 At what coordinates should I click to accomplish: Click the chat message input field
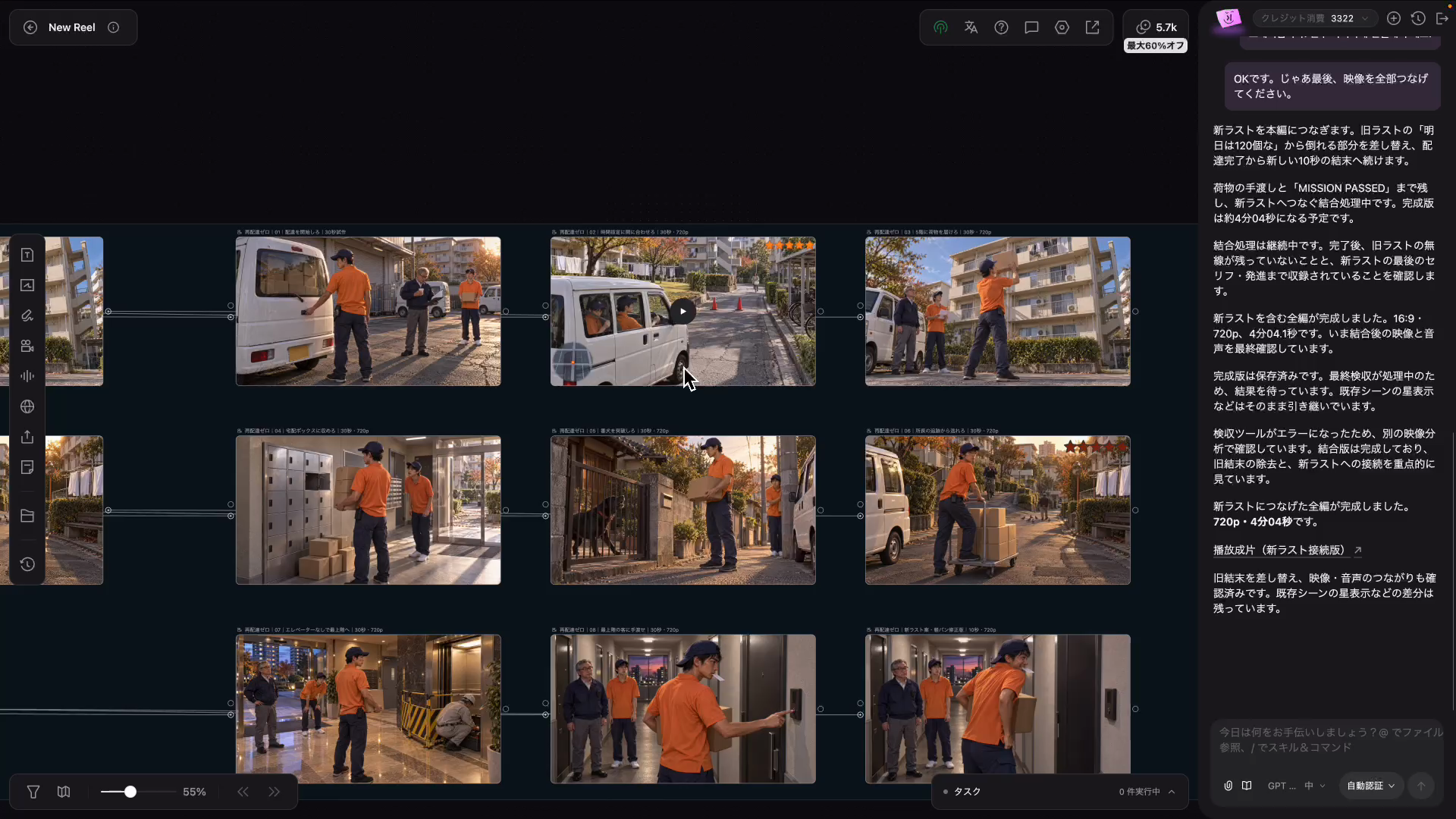point(1327,740)
